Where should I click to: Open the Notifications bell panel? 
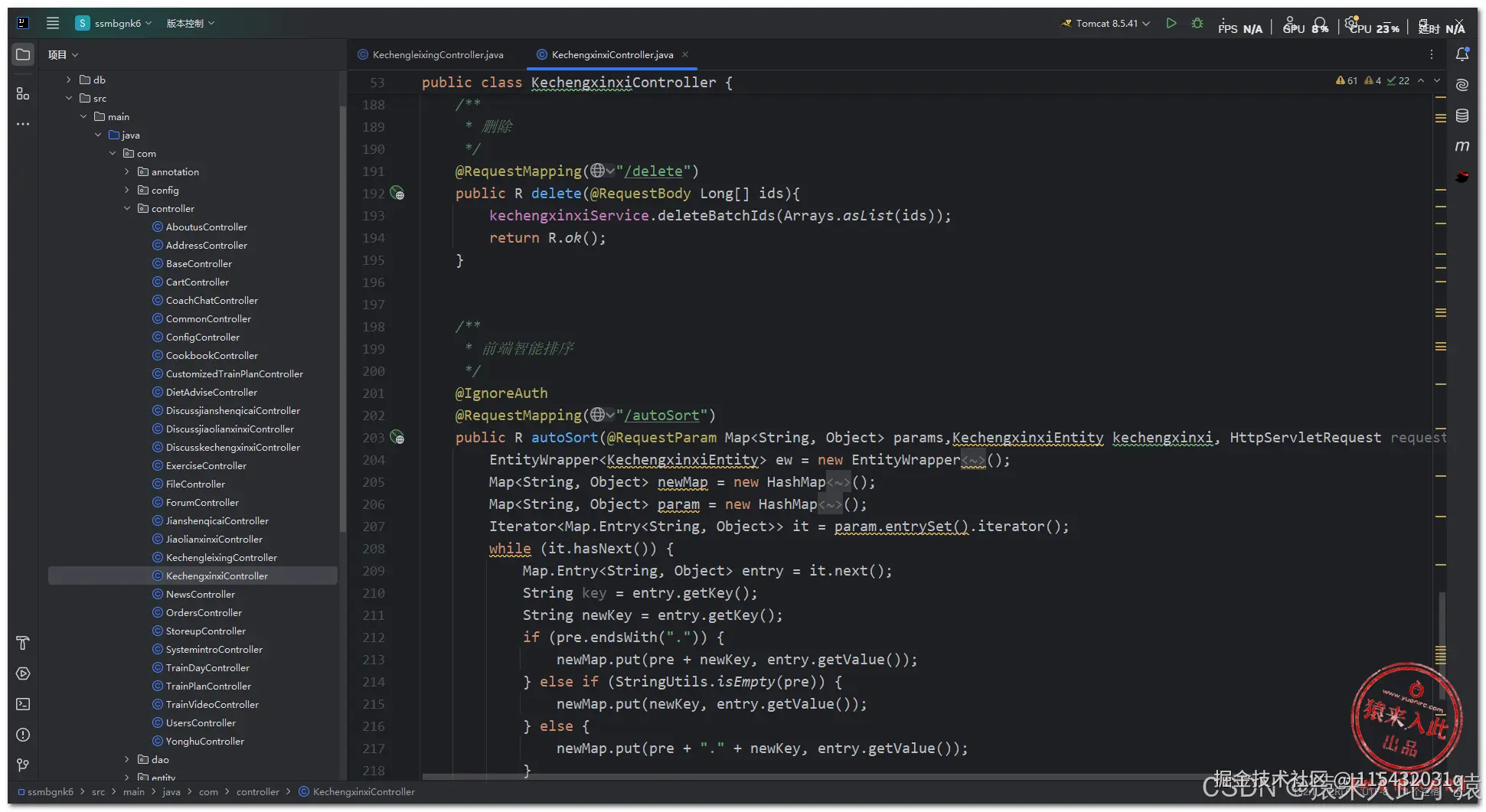(x=1462, y=54)
